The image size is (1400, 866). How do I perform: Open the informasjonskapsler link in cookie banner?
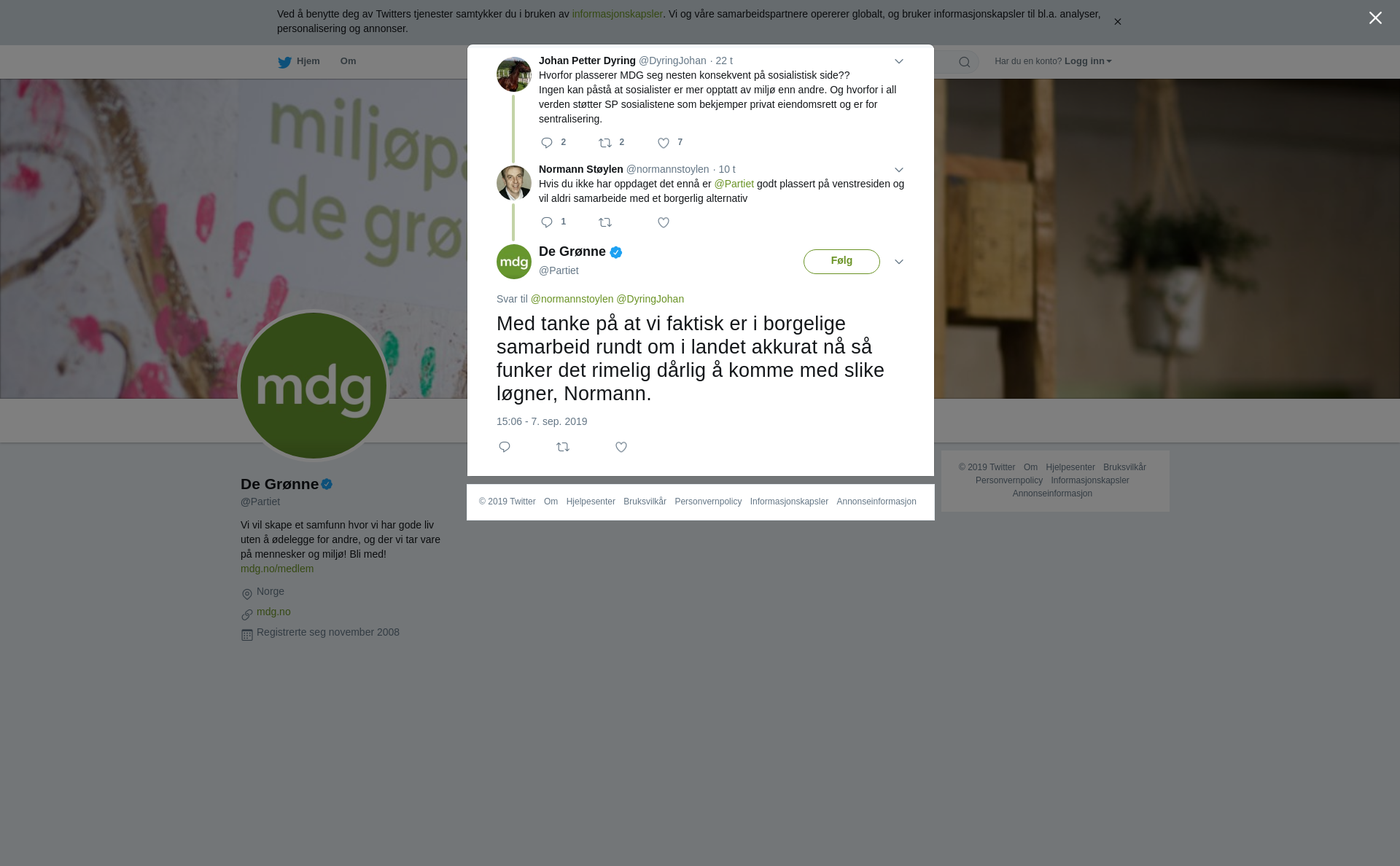pyautogui.click(x=617, y=14)
